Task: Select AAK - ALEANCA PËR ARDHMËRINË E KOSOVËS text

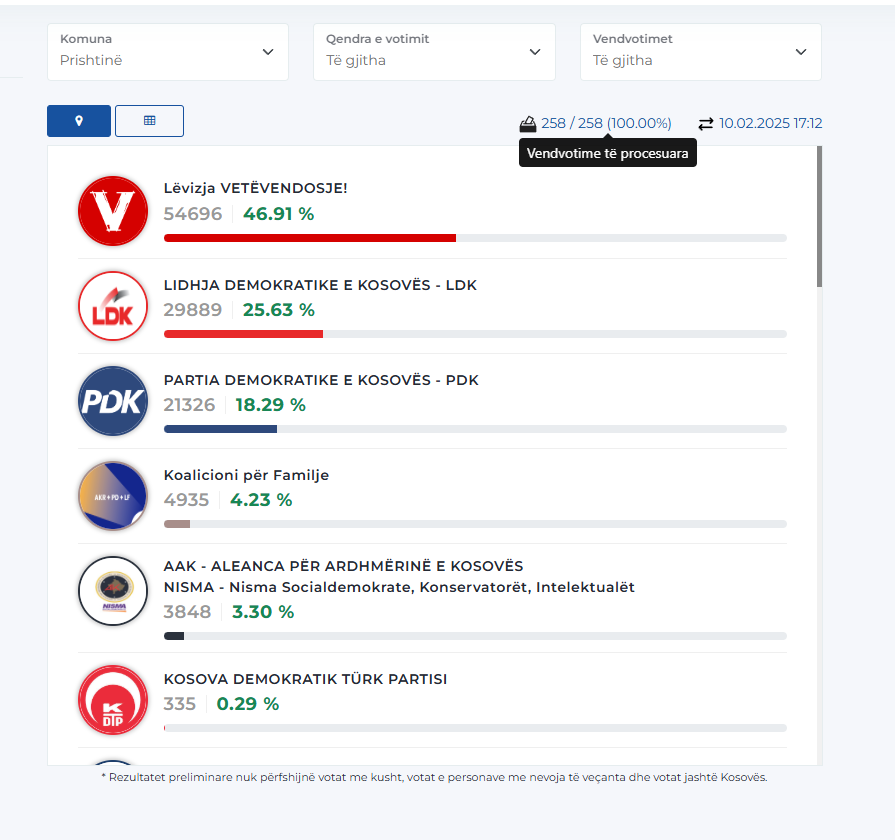Action: point(344,566)
